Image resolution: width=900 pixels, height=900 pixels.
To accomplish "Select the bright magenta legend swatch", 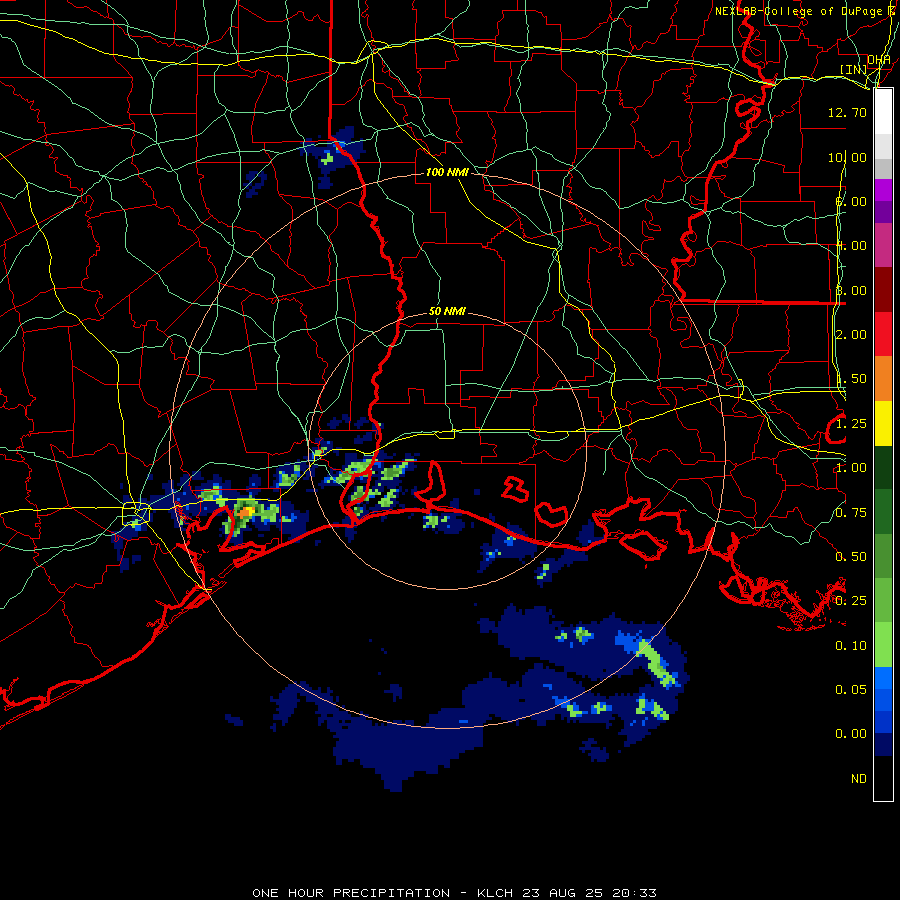I will pos(883,190).
